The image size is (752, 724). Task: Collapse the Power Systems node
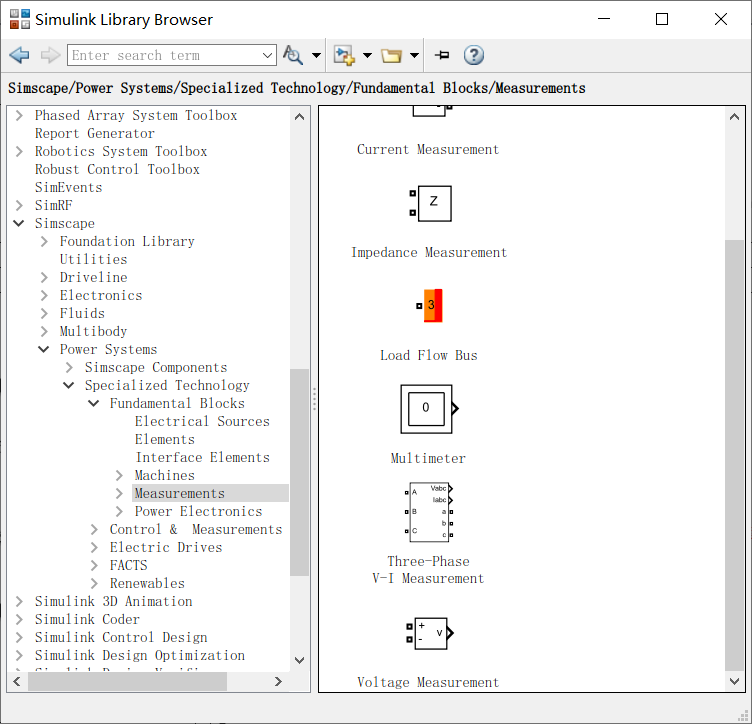pyautogui.click(x=44, y=350)
